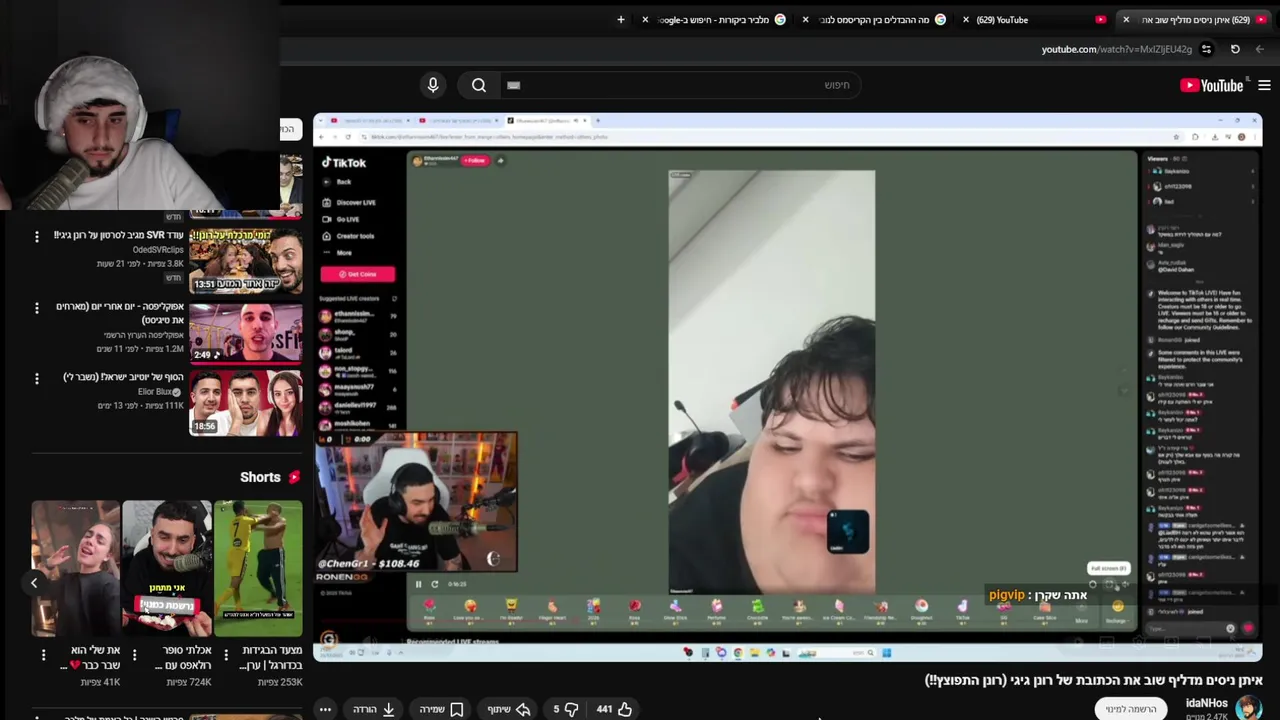Open options for Short 'מצעד הבגידות'
The height and width of the screenshot is (720, 1280).
[226, 655]
